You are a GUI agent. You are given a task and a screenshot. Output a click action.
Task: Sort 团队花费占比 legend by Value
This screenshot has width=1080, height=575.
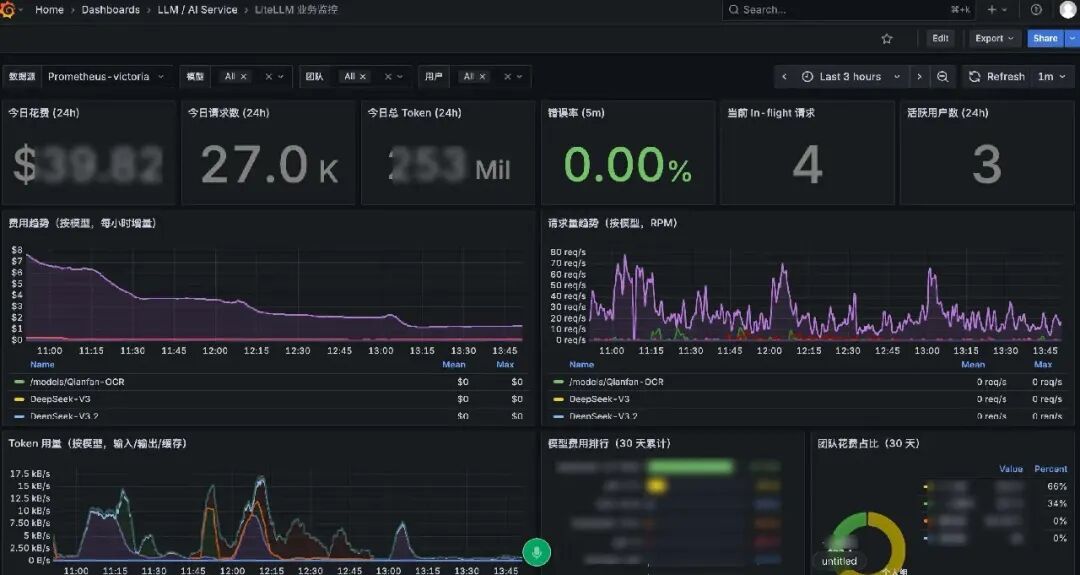click(1010, 469)
